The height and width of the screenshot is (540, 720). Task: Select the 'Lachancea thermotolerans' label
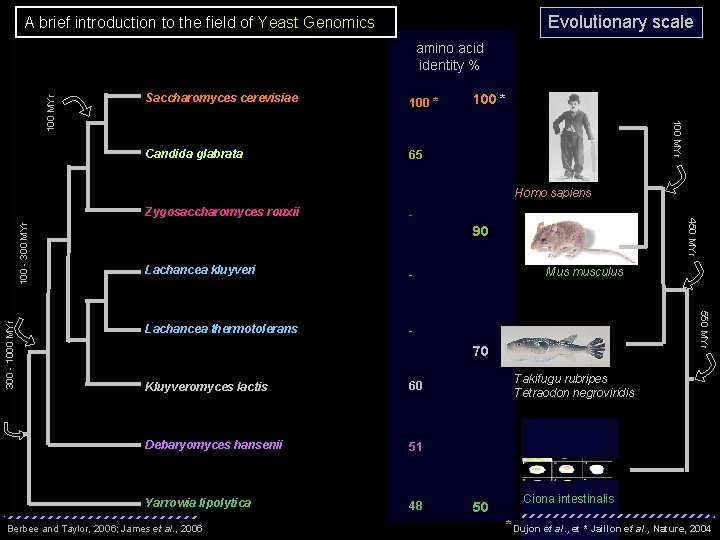(x=221, y=329)
